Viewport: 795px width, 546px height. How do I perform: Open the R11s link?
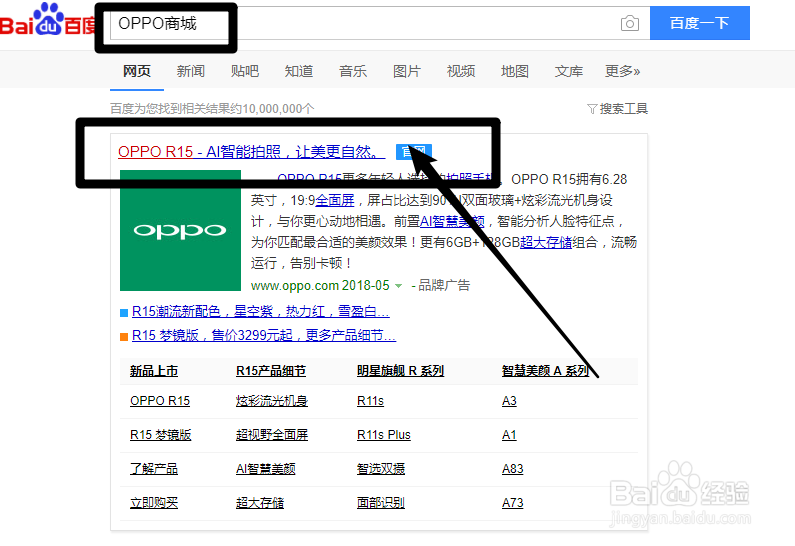[370, 401]
